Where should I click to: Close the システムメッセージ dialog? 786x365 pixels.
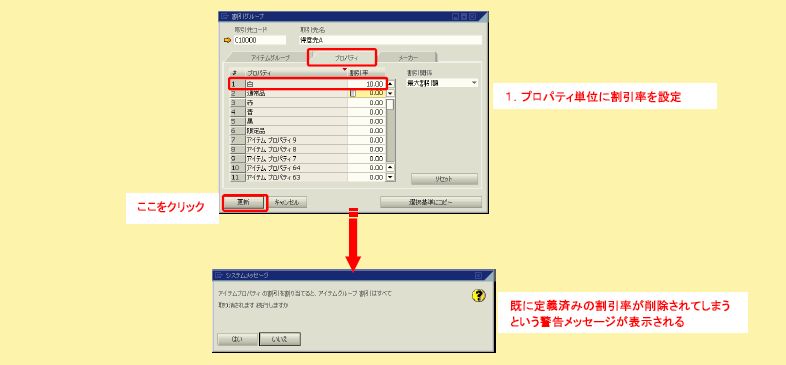(x=478, y=275)
